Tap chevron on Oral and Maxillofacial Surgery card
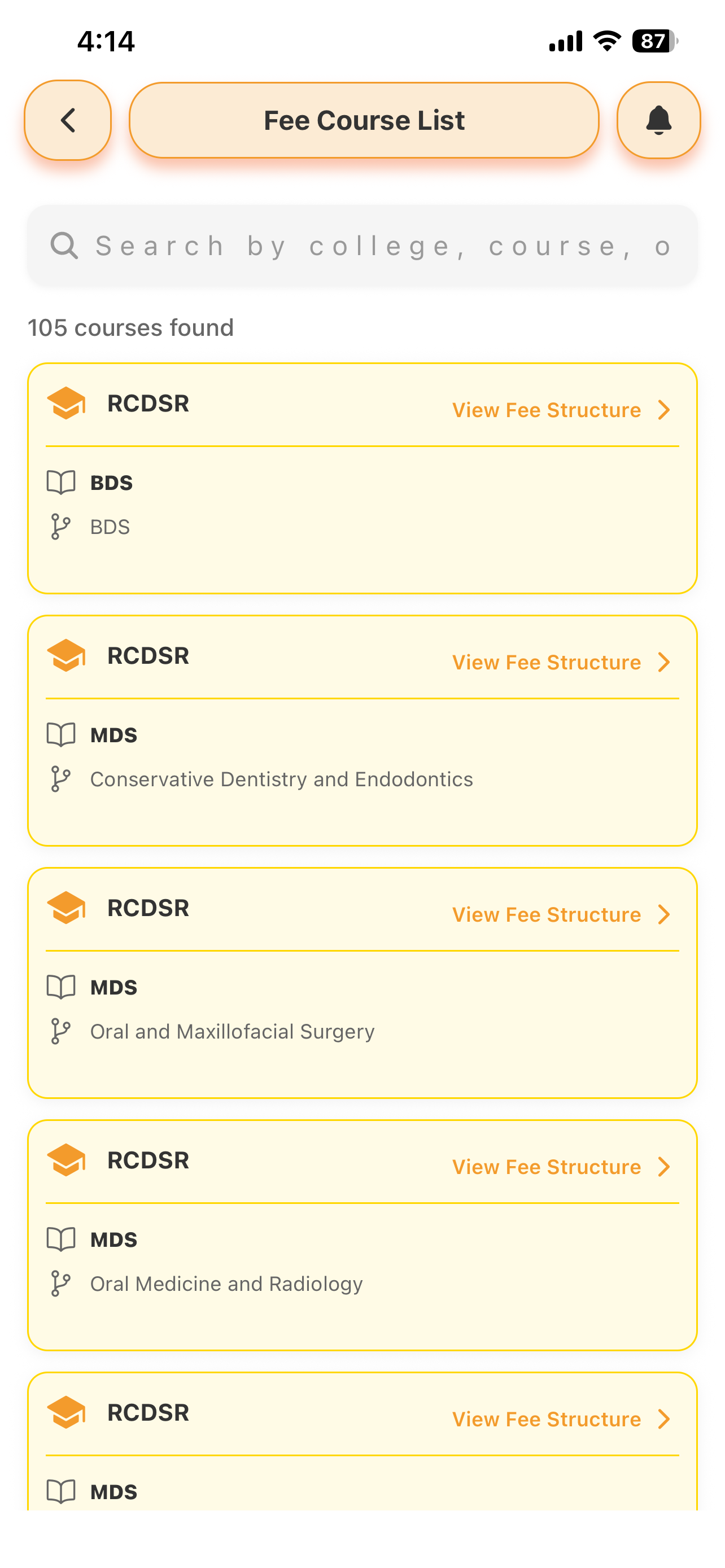The width and height of the screenshot is (725, 1568). [664, 914]
